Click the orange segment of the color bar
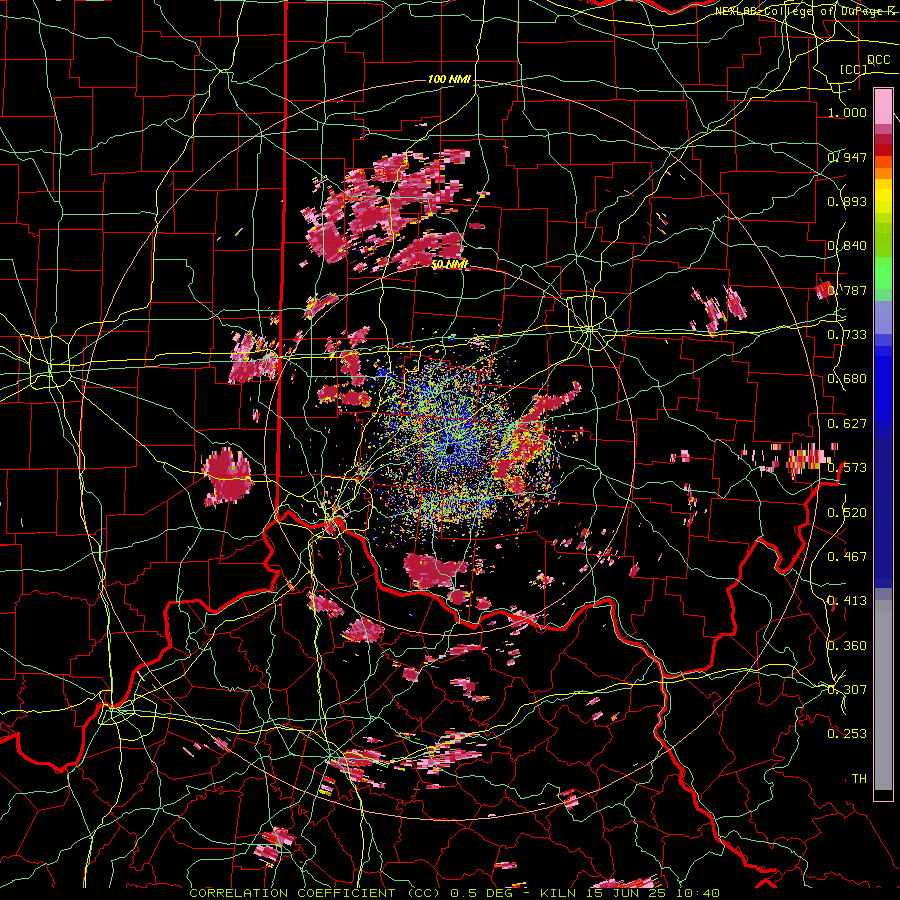The image size is (900, 900). (x=883, y=172)
